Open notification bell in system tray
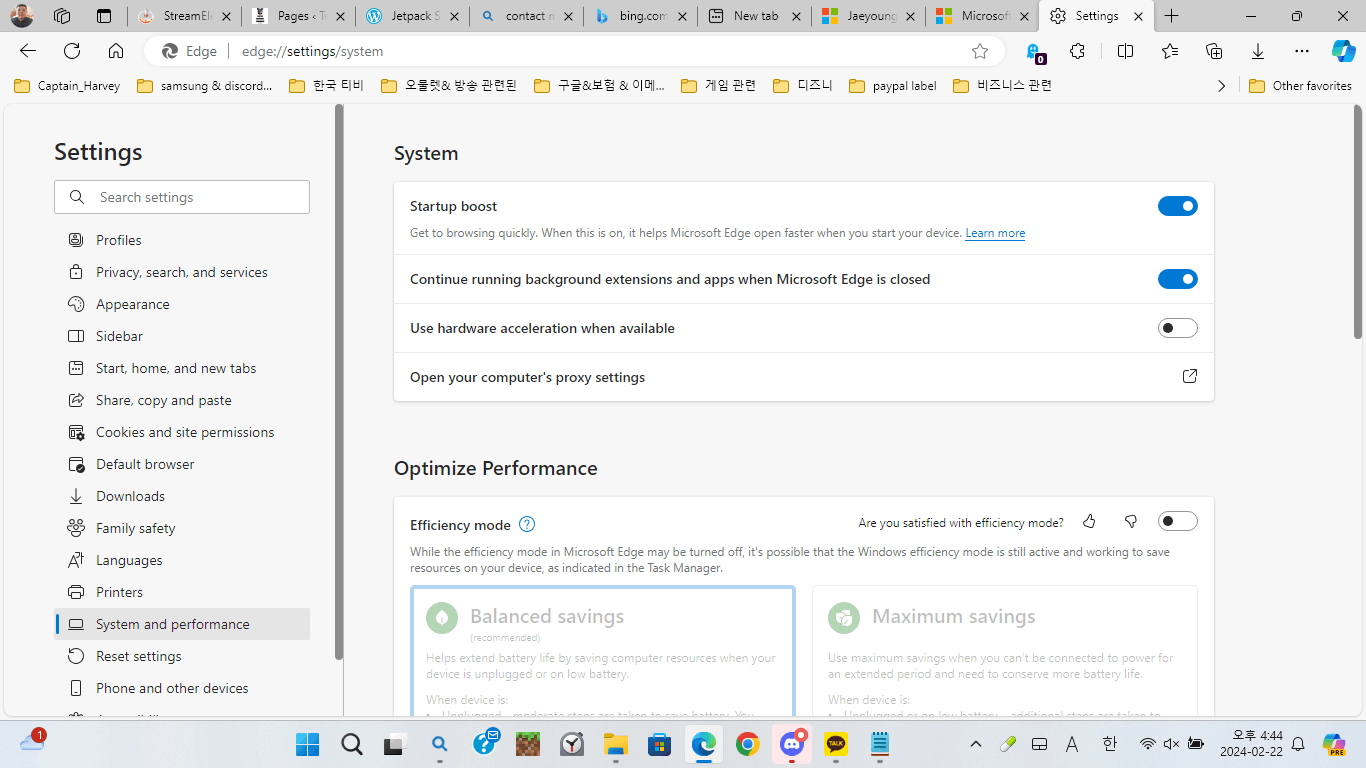The image size is (1366, 768). pyautogui.click(x=1298, y=744)
